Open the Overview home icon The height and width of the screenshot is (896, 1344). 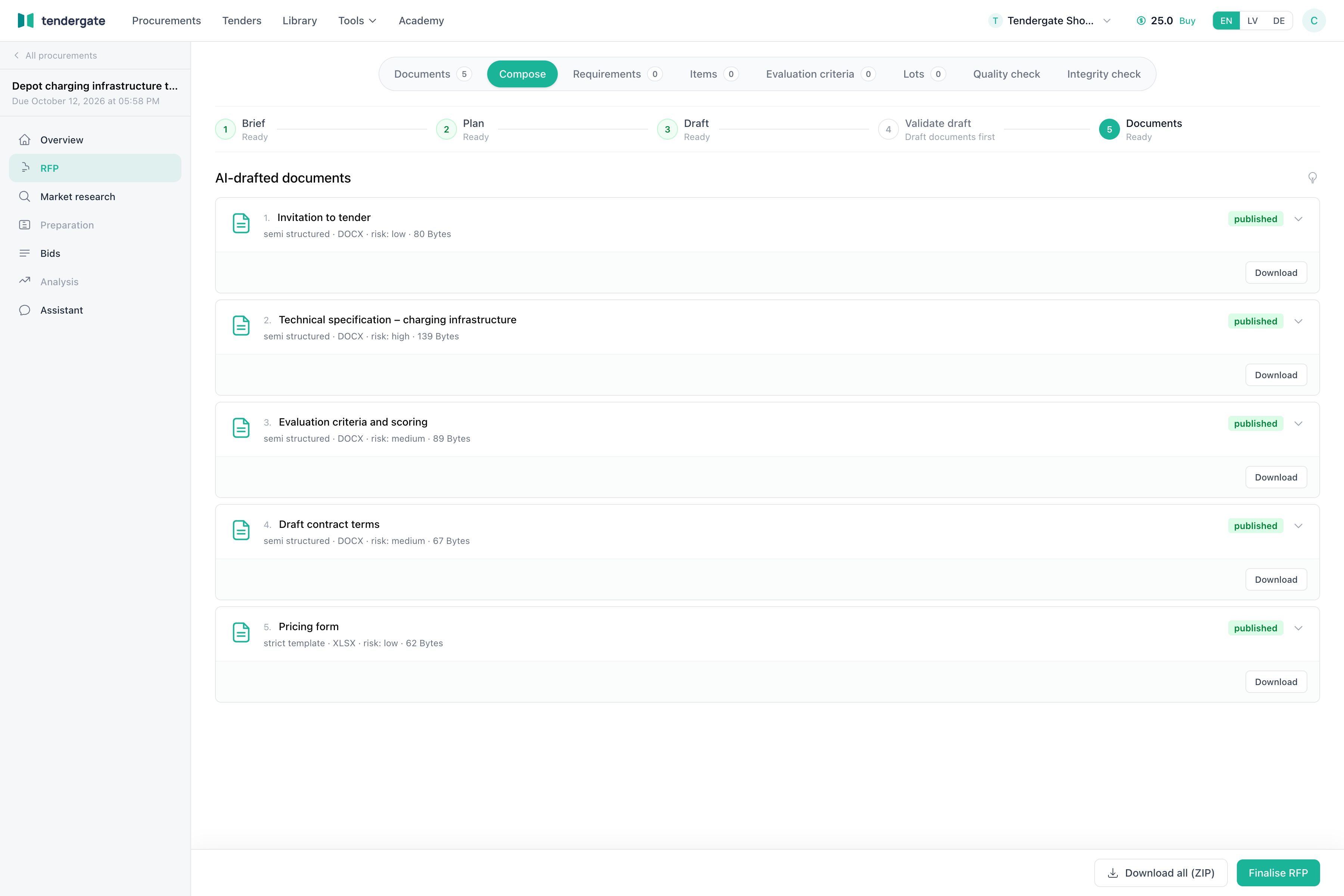[25, 139]
